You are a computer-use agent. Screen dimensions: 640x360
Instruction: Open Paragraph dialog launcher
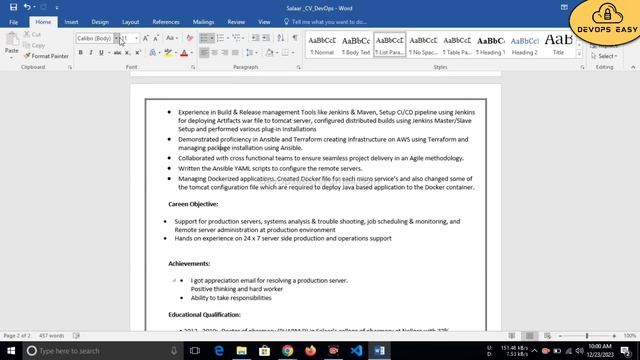point(298,67)
